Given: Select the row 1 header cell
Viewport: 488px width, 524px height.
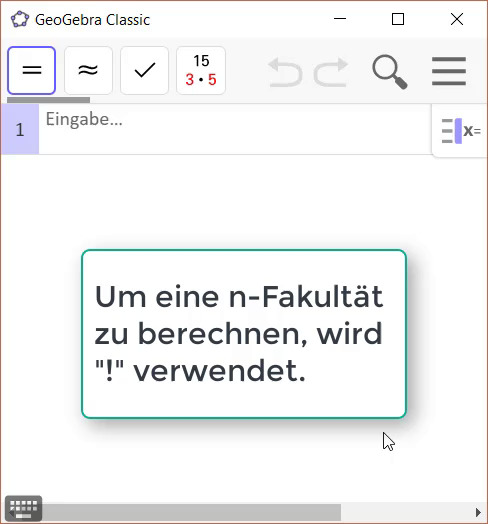Looking at the screenshot, I should (20, 129).
